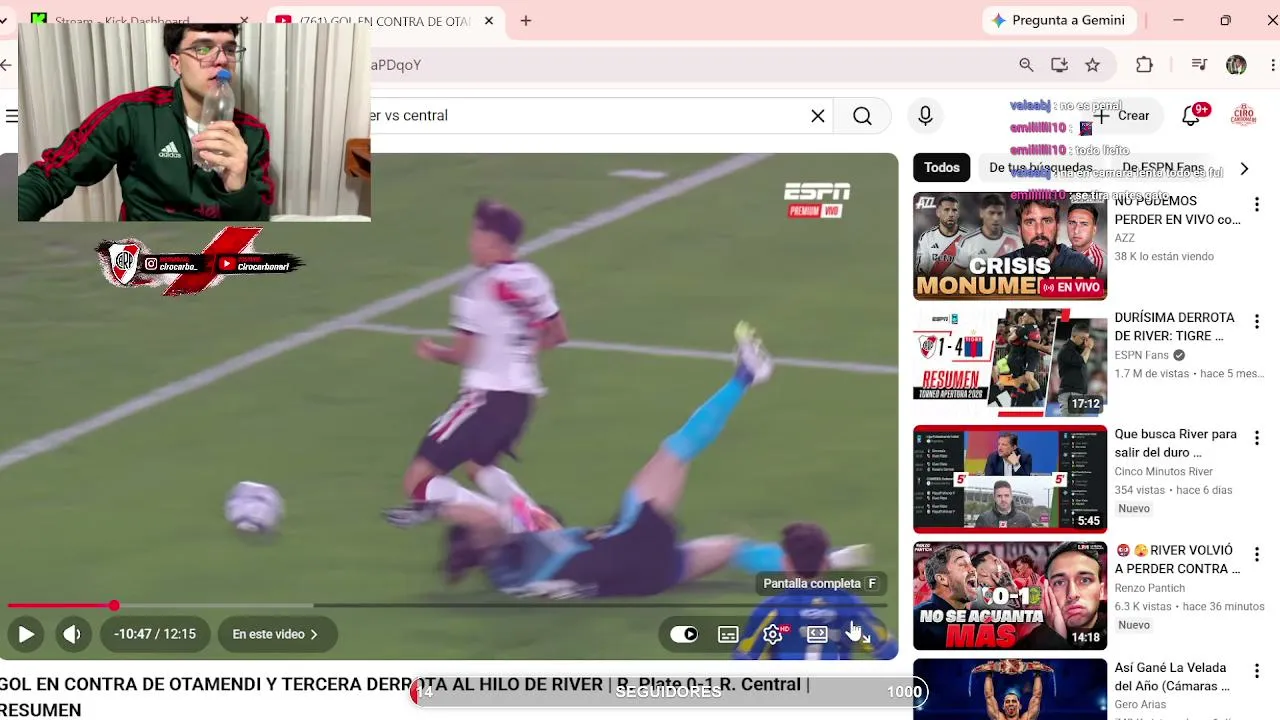Viewport: 1280px width, 720px height.
Task: Expand the 'En este video' chapters chip
Action: 275,634
